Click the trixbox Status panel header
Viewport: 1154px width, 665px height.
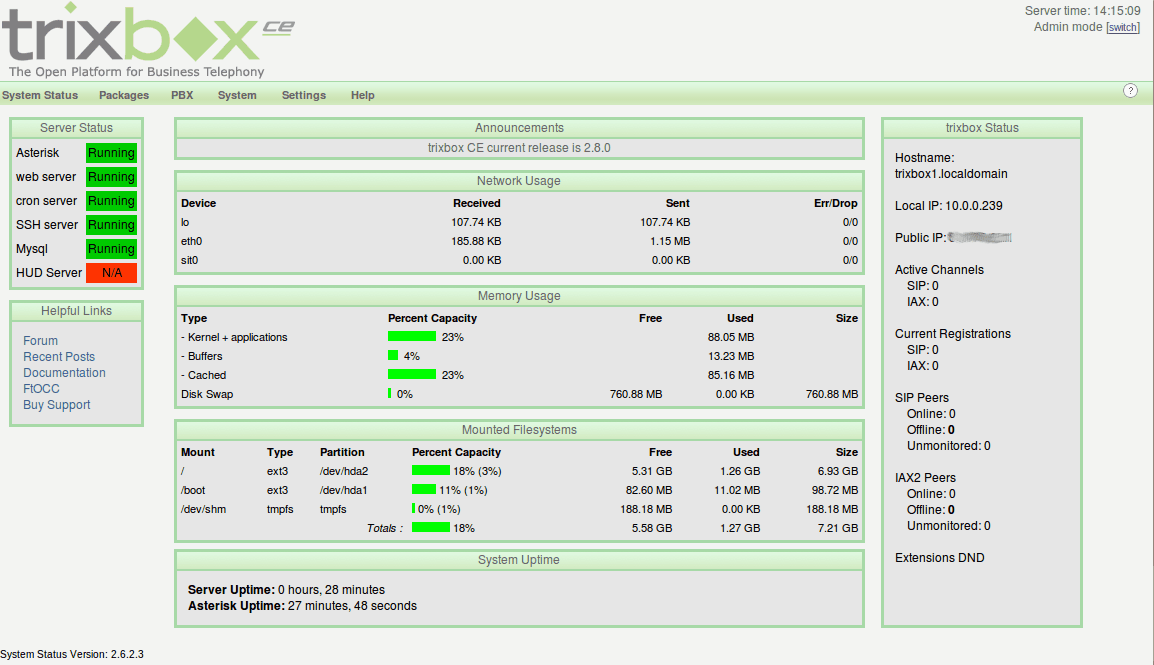[982, 128]
